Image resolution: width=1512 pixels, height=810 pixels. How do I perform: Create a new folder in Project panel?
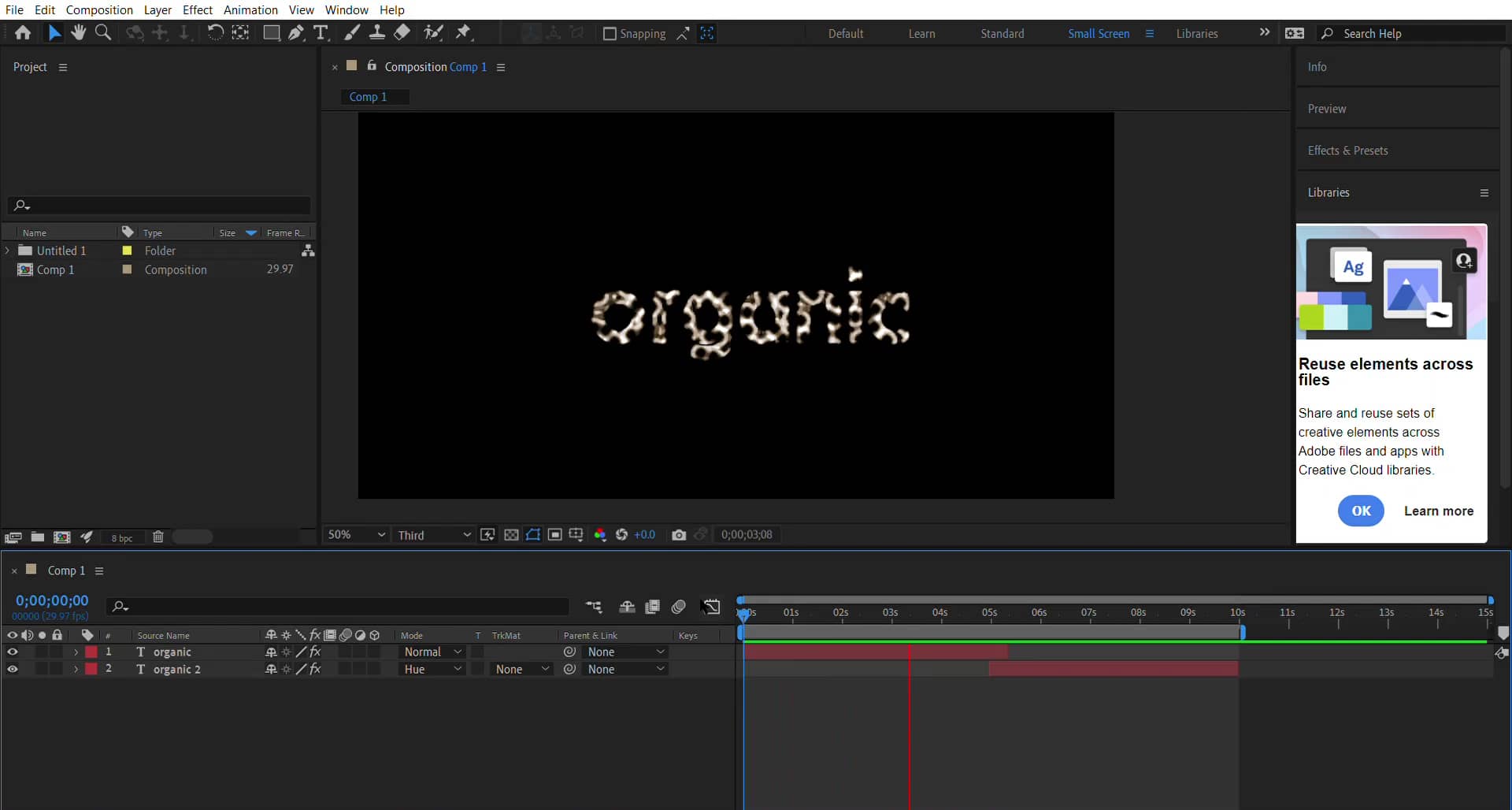click(37, 537)
